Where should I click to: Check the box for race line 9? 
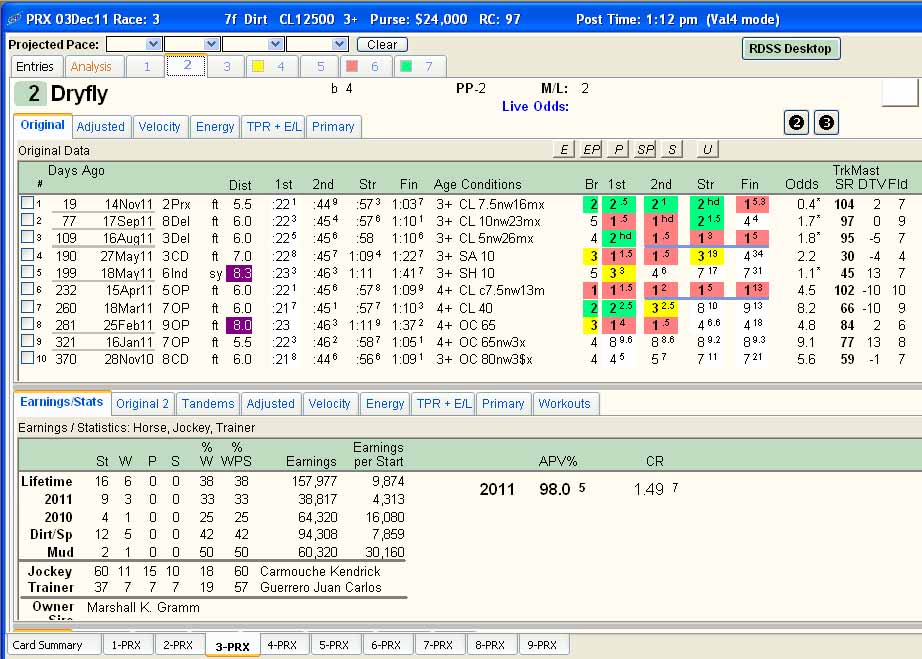click(x=27, y=340)
